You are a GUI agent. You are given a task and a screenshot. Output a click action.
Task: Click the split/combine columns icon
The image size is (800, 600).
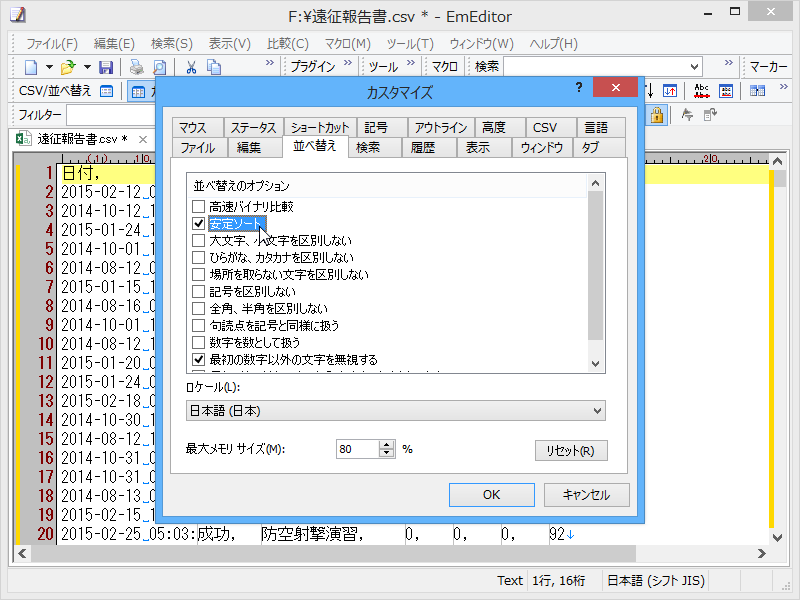click(x=757, y=91)
